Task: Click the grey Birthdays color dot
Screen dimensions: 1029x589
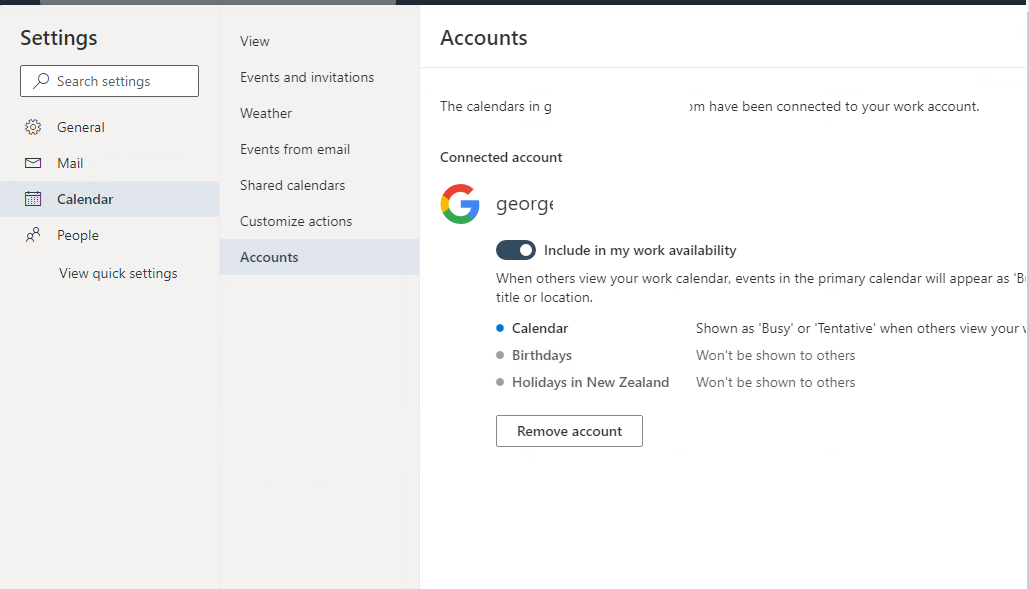Action: [x=500, y=355]
